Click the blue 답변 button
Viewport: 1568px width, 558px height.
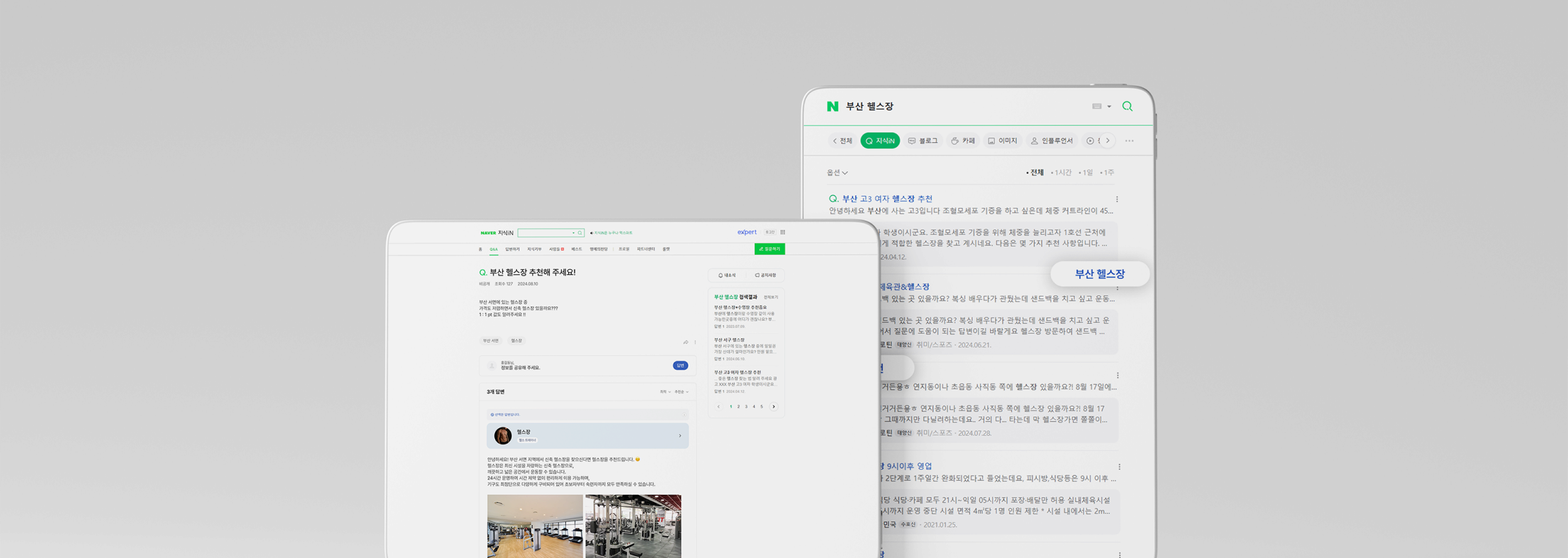680,365
